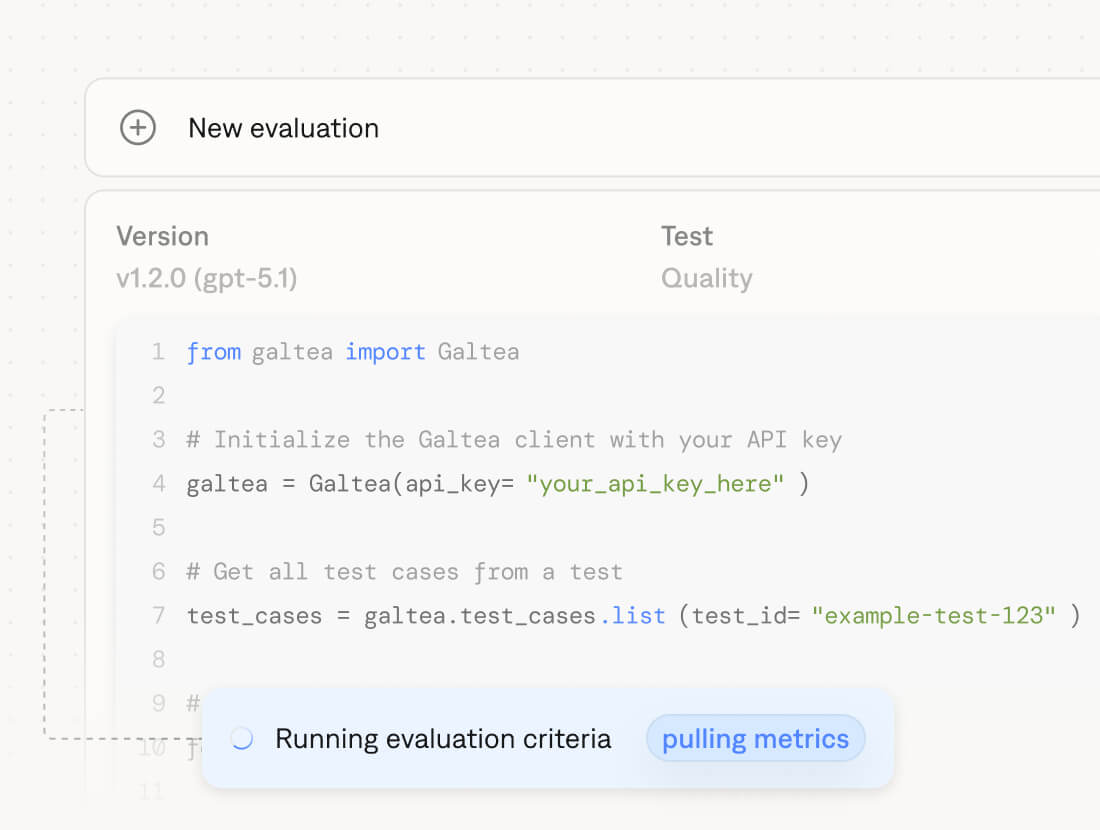The width and height of the screenshot is (1100, 830).
Task: Open the v1.2.0 (gpt-5.1) version selector
Action: [x=206, y=278]
